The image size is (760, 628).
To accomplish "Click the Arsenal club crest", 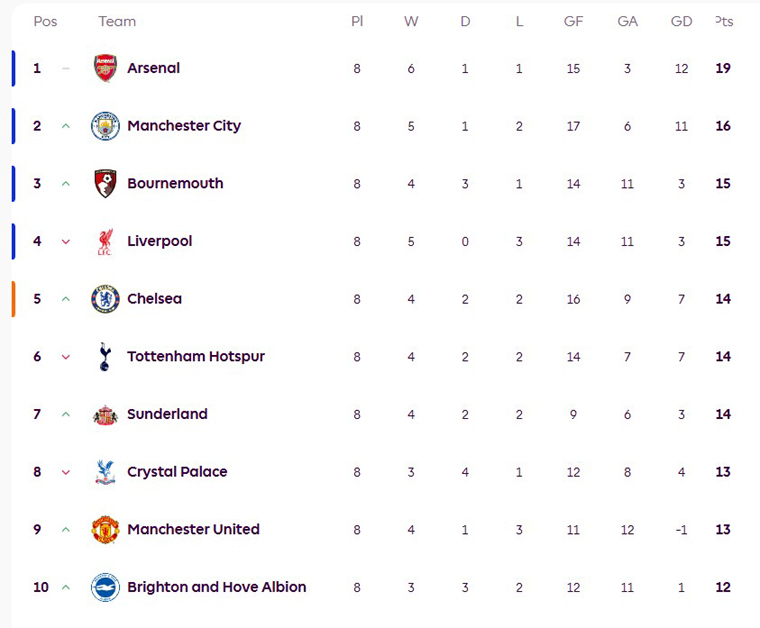I will [x=105, y=68].
